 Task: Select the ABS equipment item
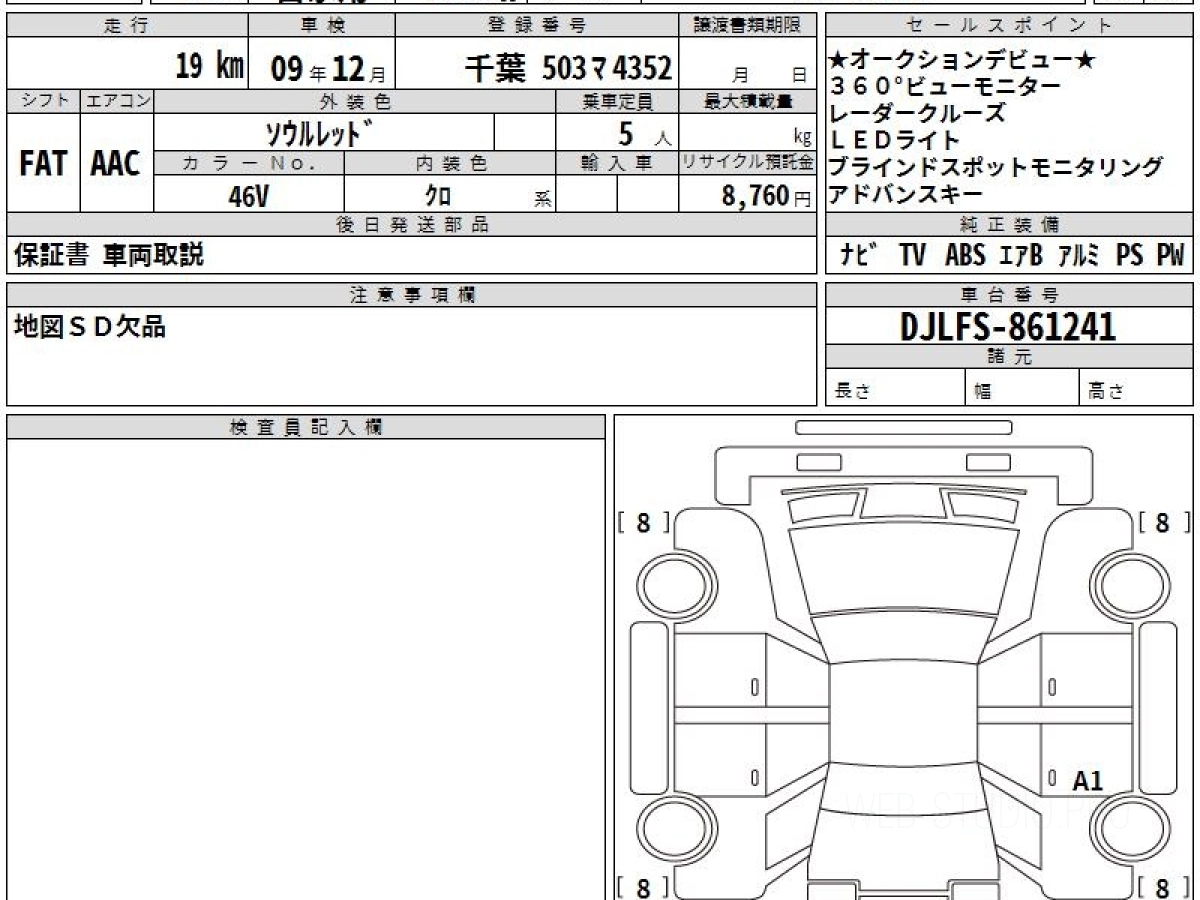tap(965, 256)
